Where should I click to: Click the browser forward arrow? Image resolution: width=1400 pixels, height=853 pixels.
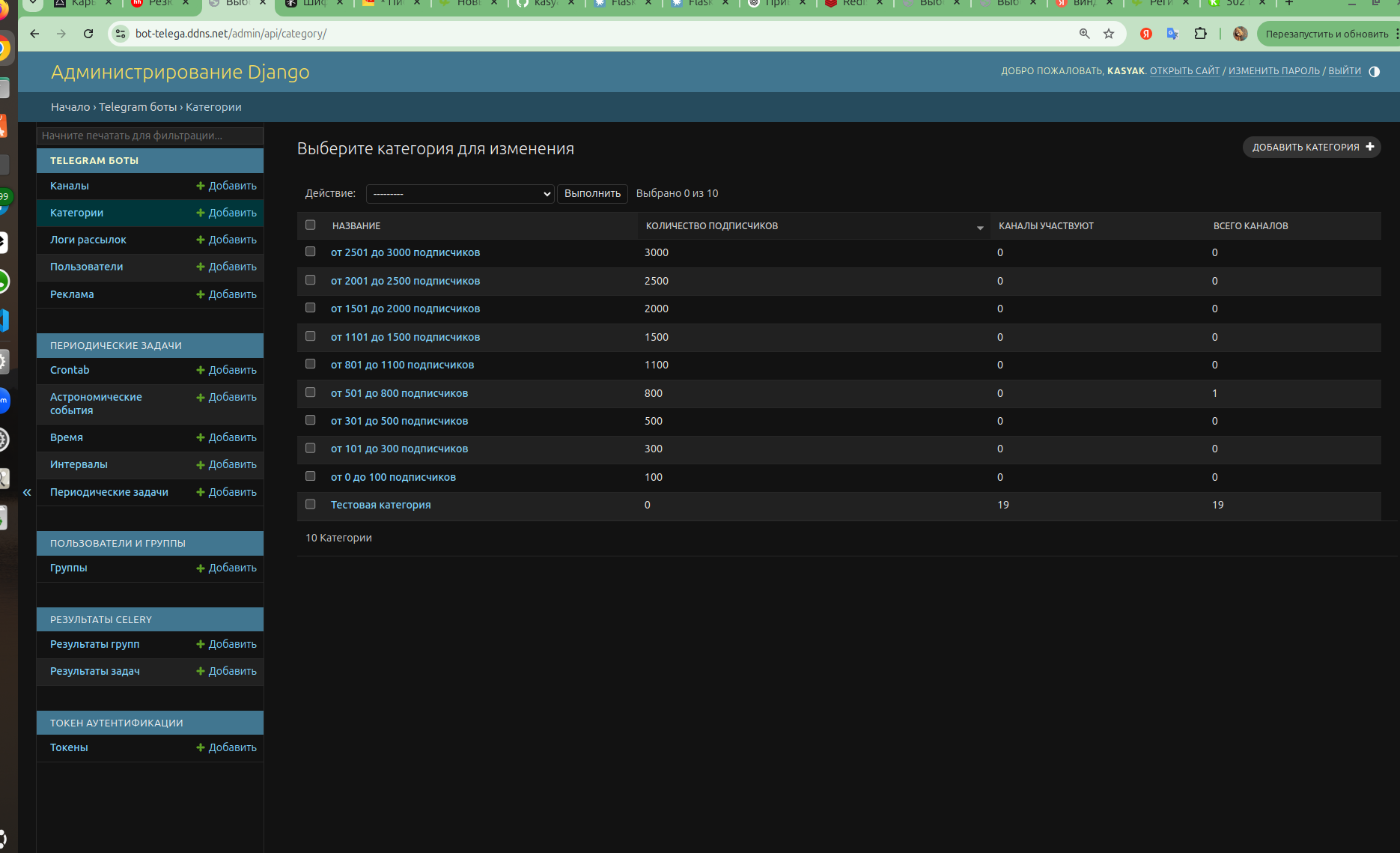tap(61, 34)
